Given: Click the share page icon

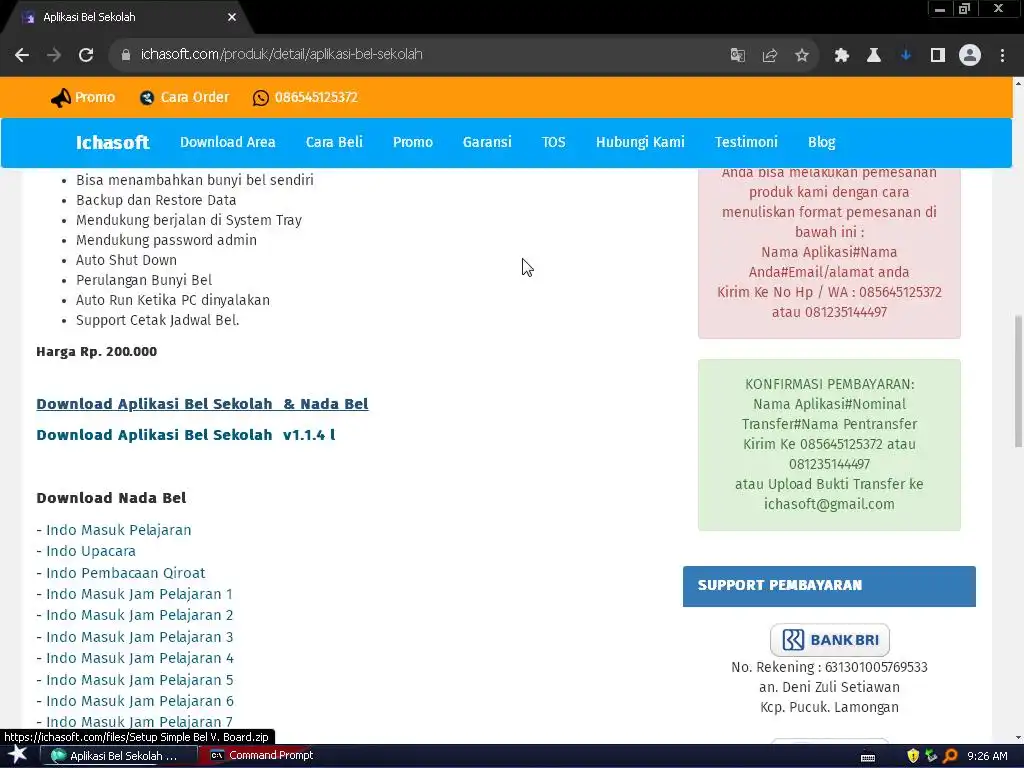Looking at the screenshot, I should [x=770, y=55].
